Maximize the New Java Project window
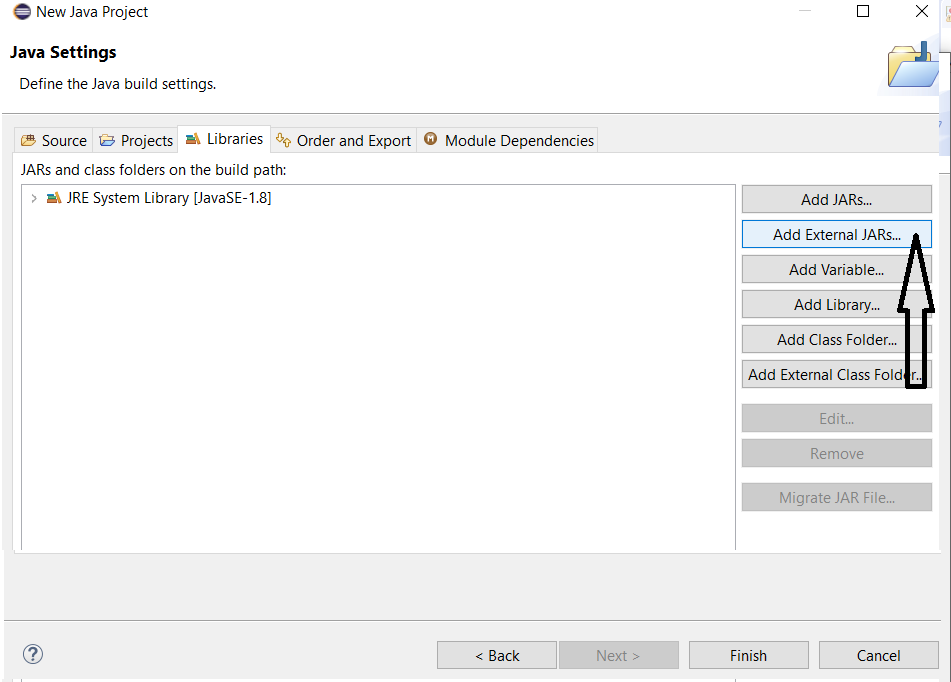 point(862,11)
